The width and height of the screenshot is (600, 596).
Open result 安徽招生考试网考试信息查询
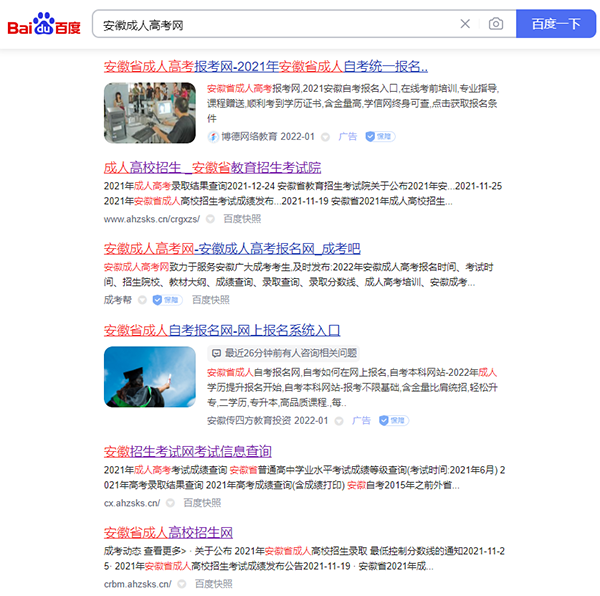[188, 452]
